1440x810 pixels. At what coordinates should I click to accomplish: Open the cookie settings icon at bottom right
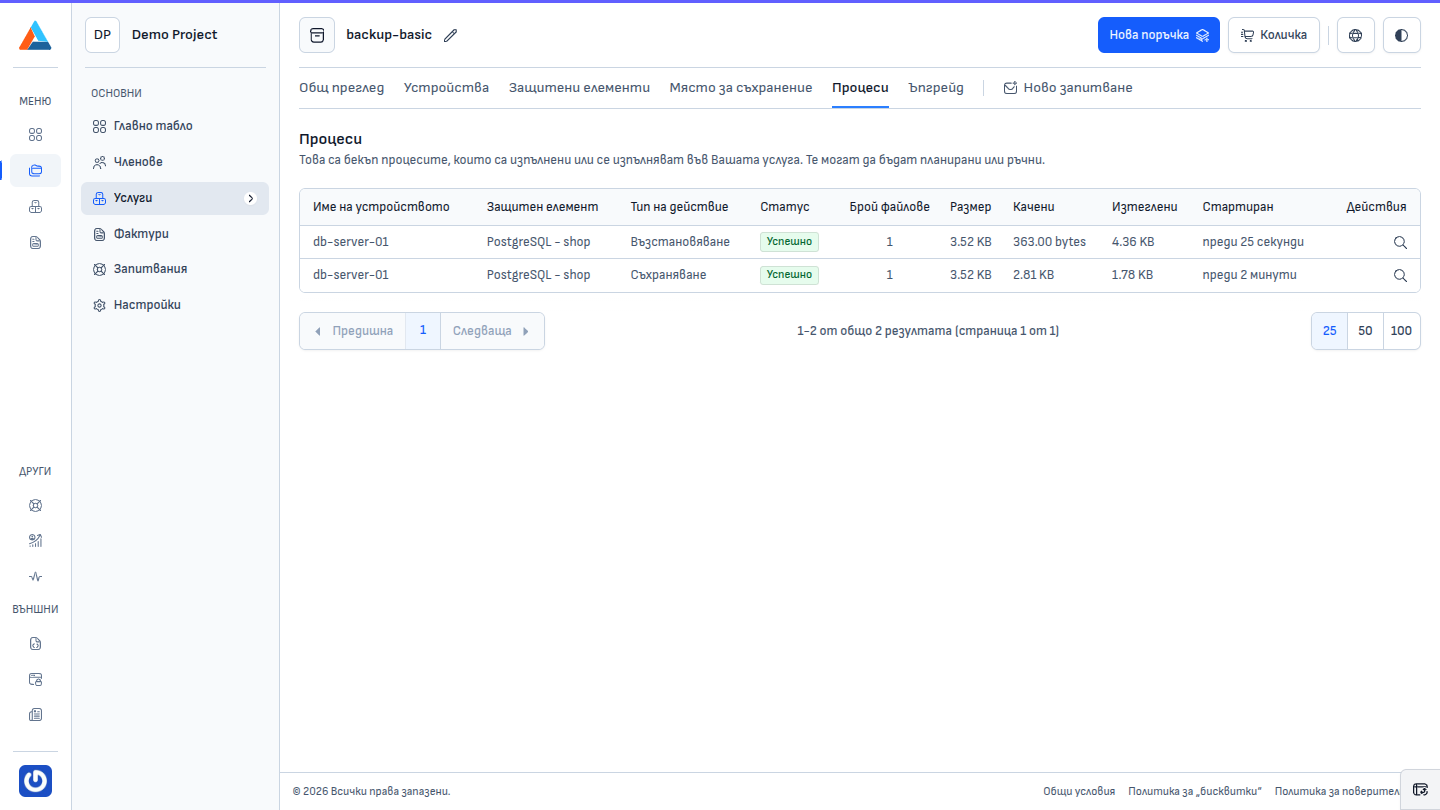pyautogui.click(x=1420, y=789)
